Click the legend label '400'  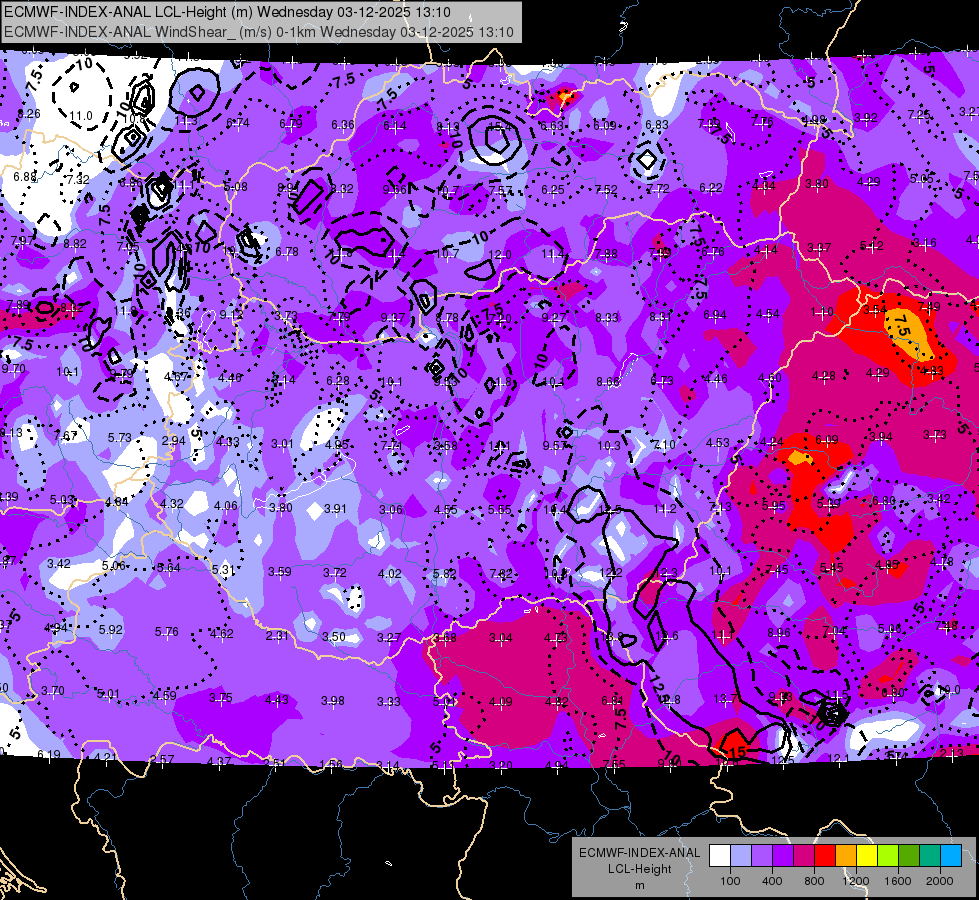coord(772,881)
